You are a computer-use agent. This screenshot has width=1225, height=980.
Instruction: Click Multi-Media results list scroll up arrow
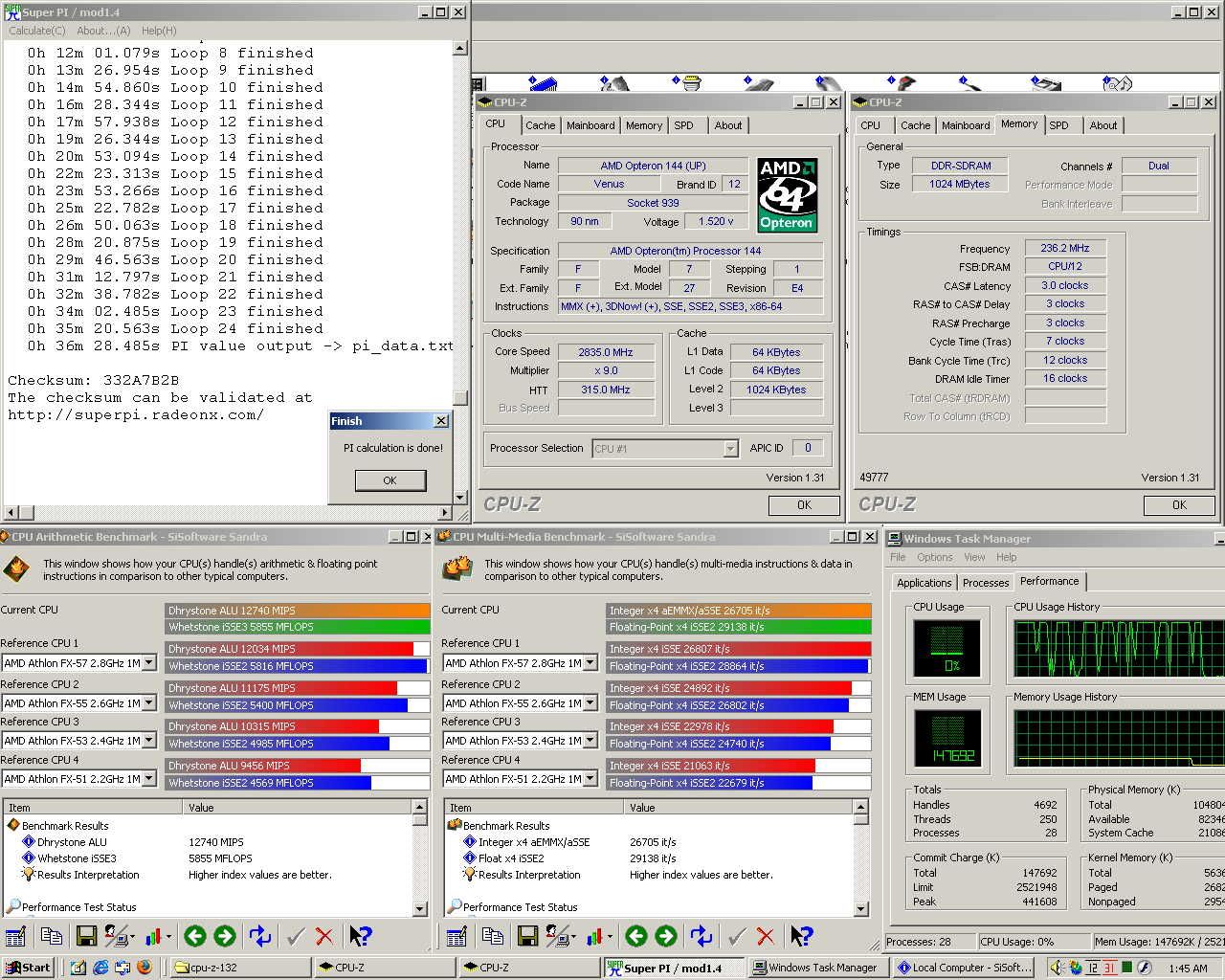coord(860,808)
